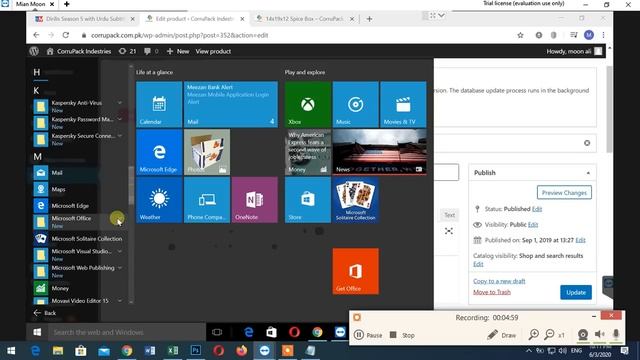The width and height of the screenshot is (640, 360).
Task: Click the Update button
Action: [576, 293]
